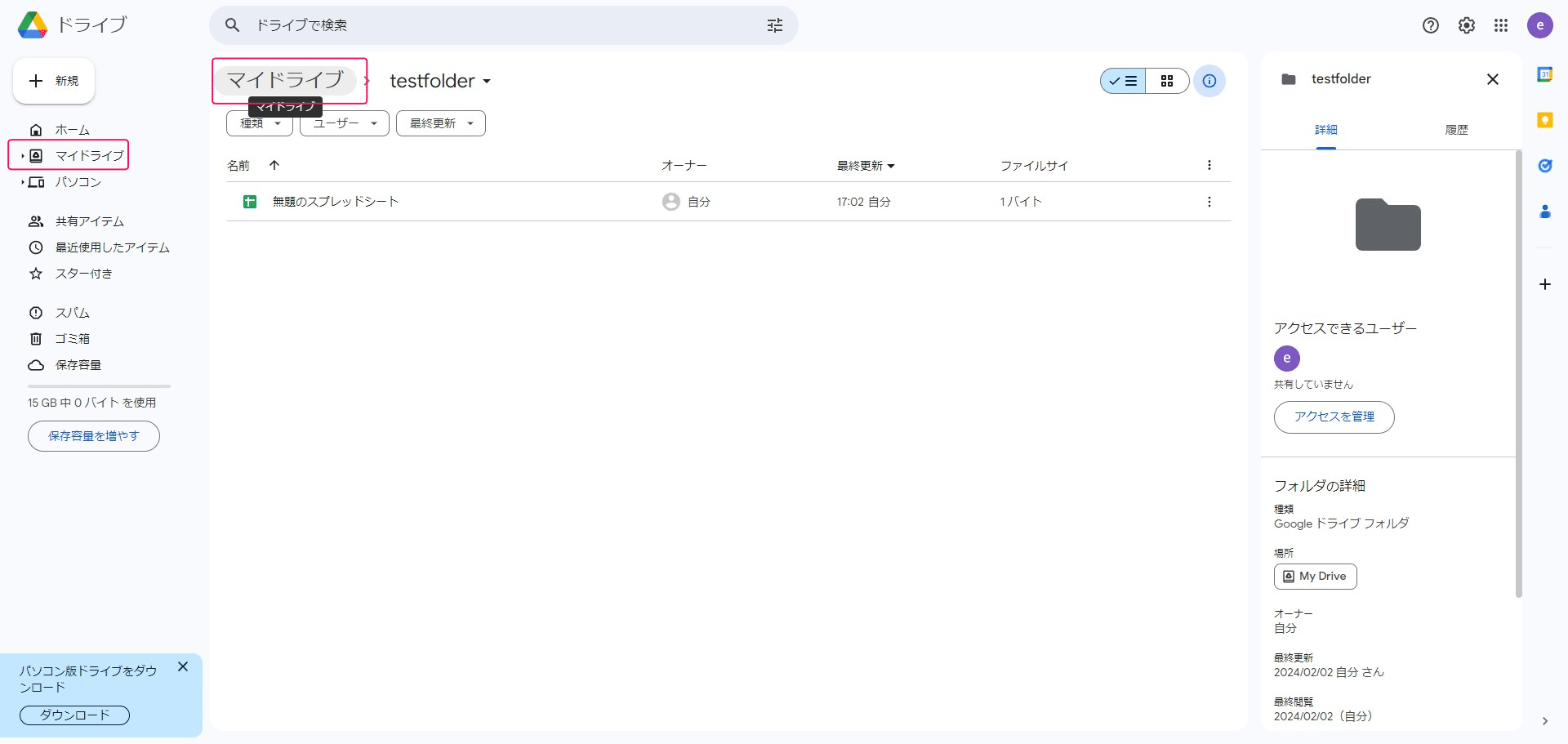Click the details panel vertical scrollbar
The width and height of the screenshot is (1568, 744).
[x=1518, y=373]
